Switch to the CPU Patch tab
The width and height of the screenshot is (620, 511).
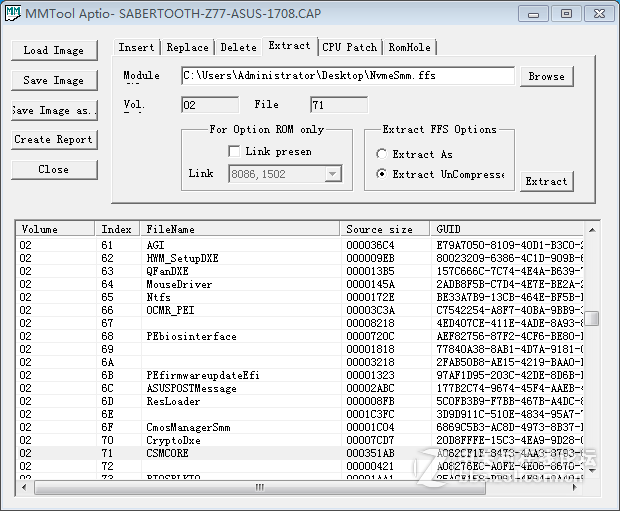349,47
